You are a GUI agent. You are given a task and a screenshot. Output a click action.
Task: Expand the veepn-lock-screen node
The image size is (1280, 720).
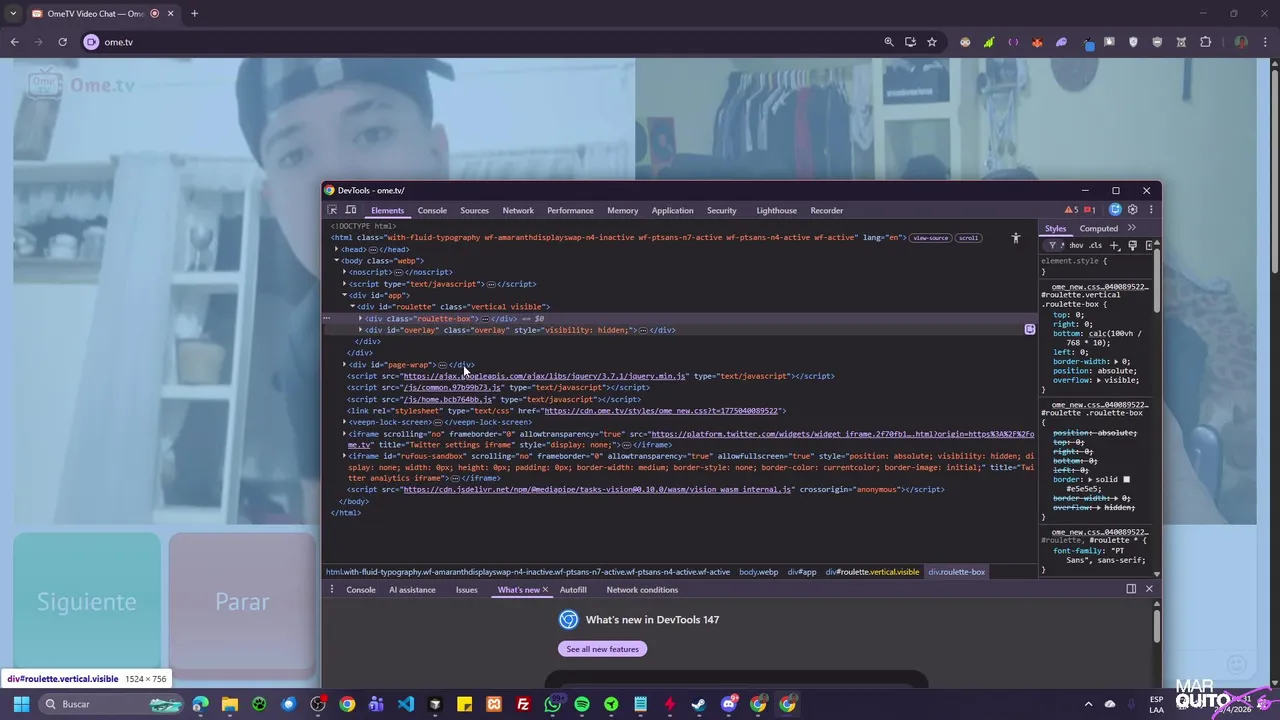345,422
